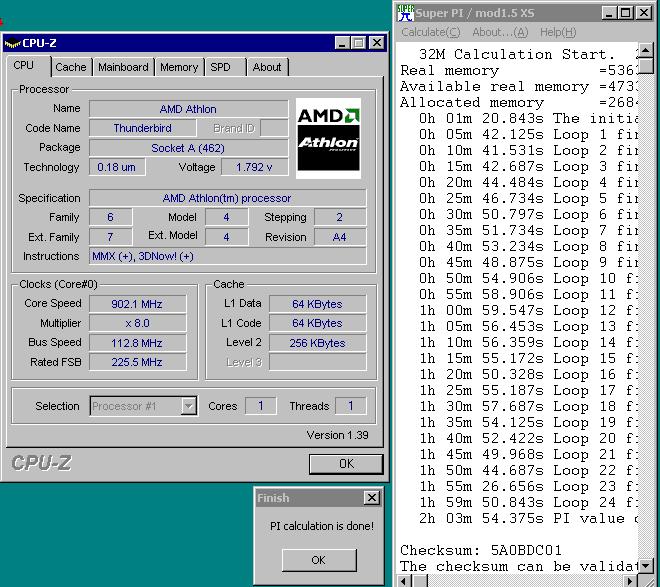Image resolution: width=660 pixels, height=587 pixels.
Task: Click the Ext. Family value 7
Action: click(111, 237)
